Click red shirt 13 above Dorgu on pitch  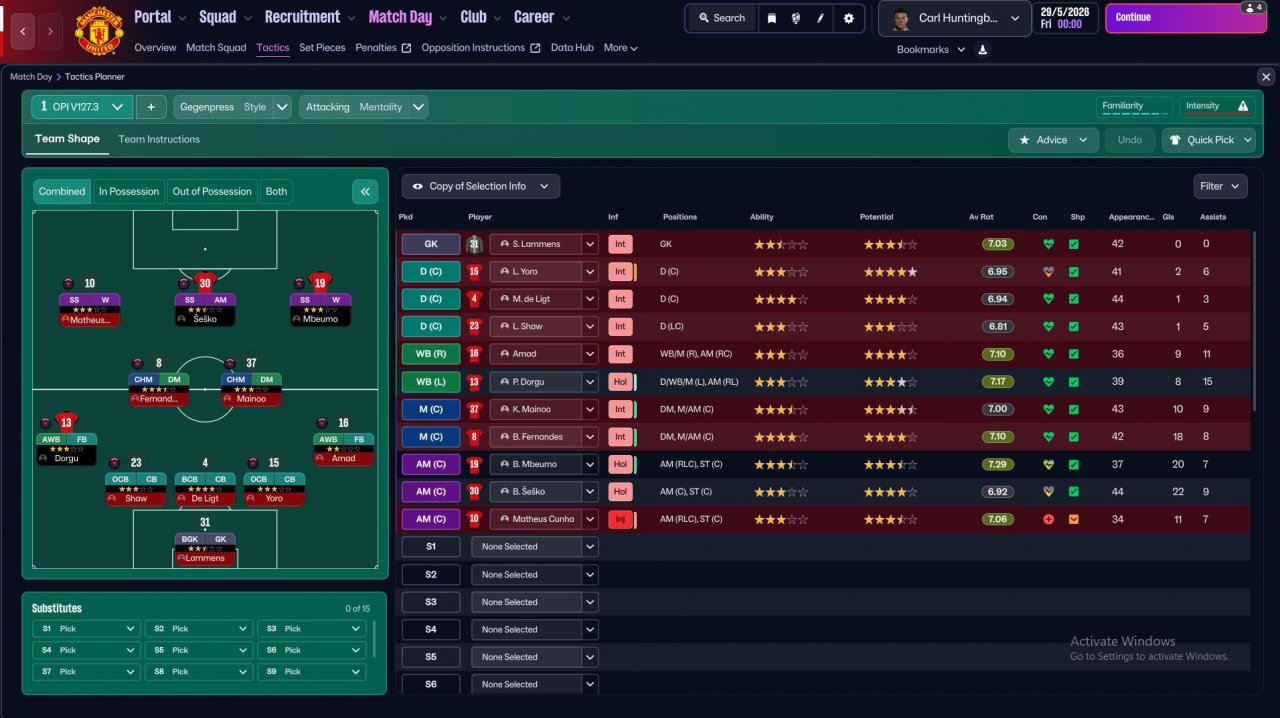[66, 422]
